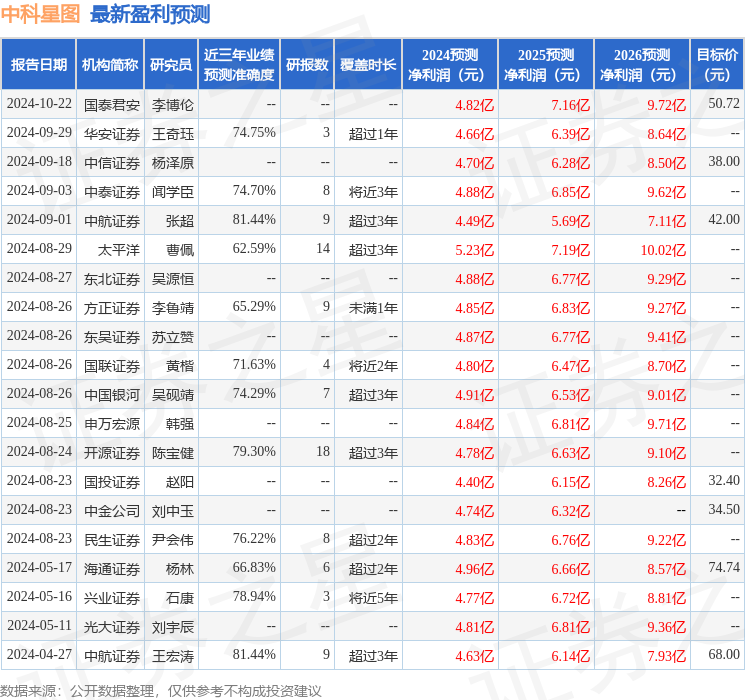
Task: Click the 目标价 column header
Action: point(717,65)
